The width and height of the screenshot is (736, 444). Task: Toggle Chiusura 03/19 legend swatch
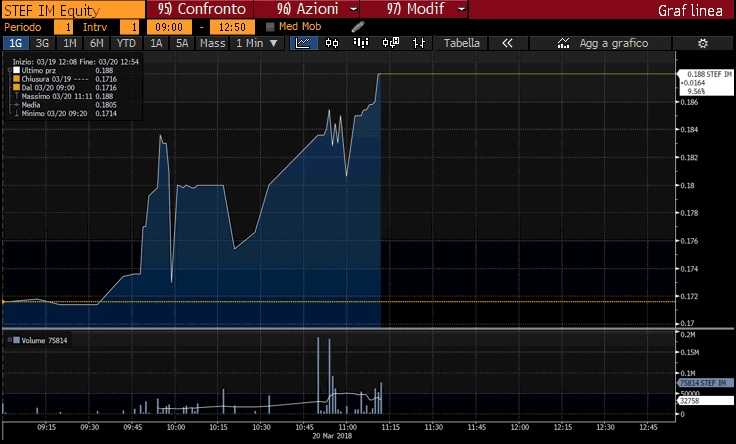[16, 79]
